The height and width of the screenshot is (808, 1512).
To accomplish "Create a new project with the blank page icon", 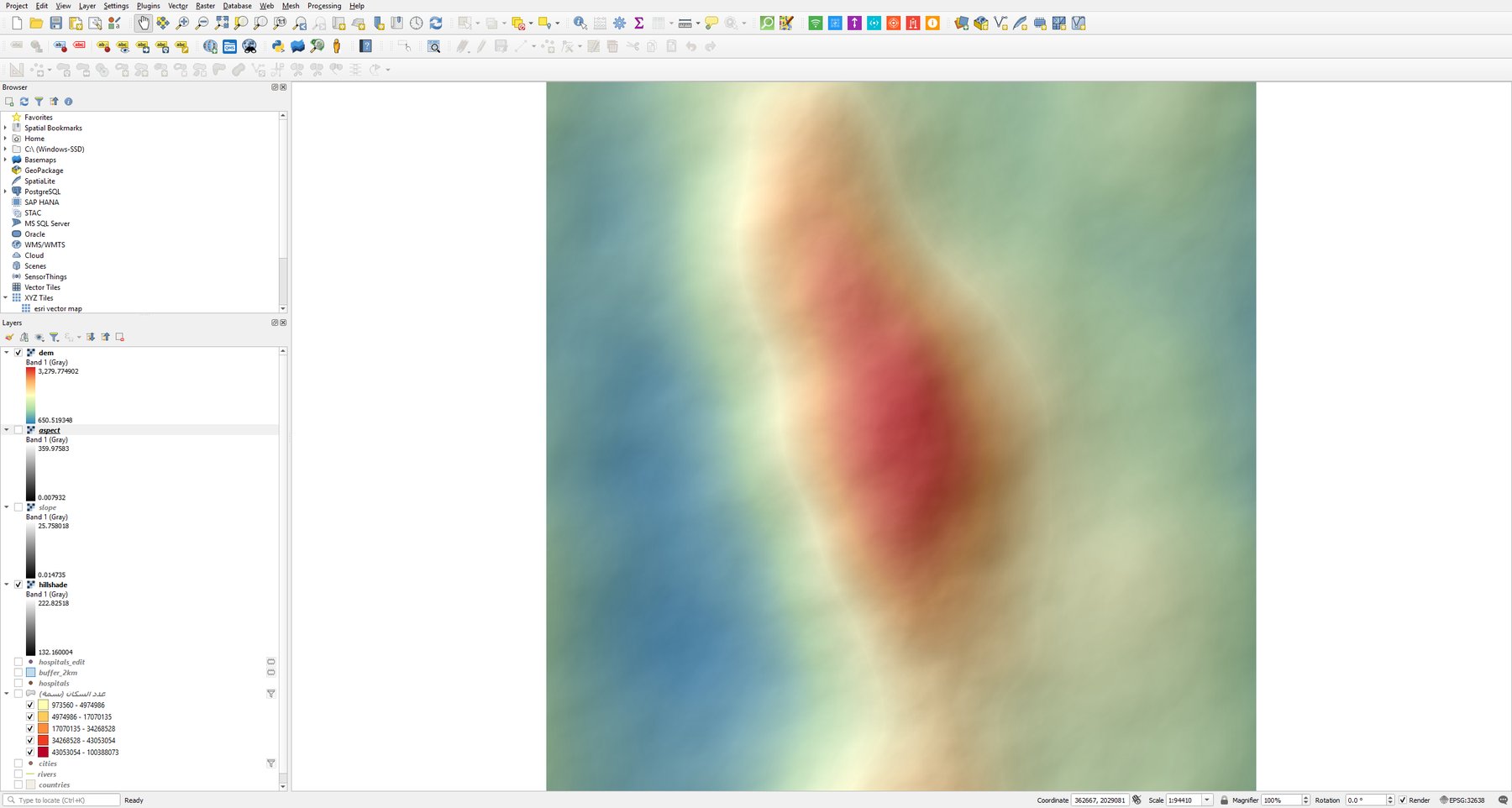I will [17, 24].
